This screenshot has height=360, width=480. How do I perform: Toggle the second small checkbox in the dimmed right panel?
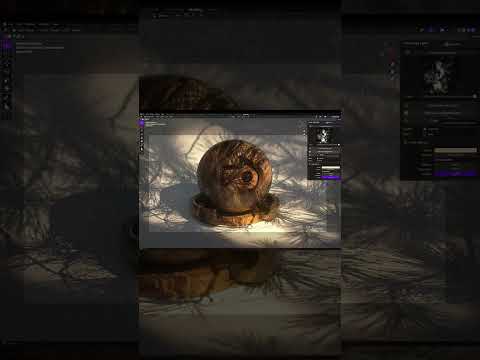pos(425,134)
